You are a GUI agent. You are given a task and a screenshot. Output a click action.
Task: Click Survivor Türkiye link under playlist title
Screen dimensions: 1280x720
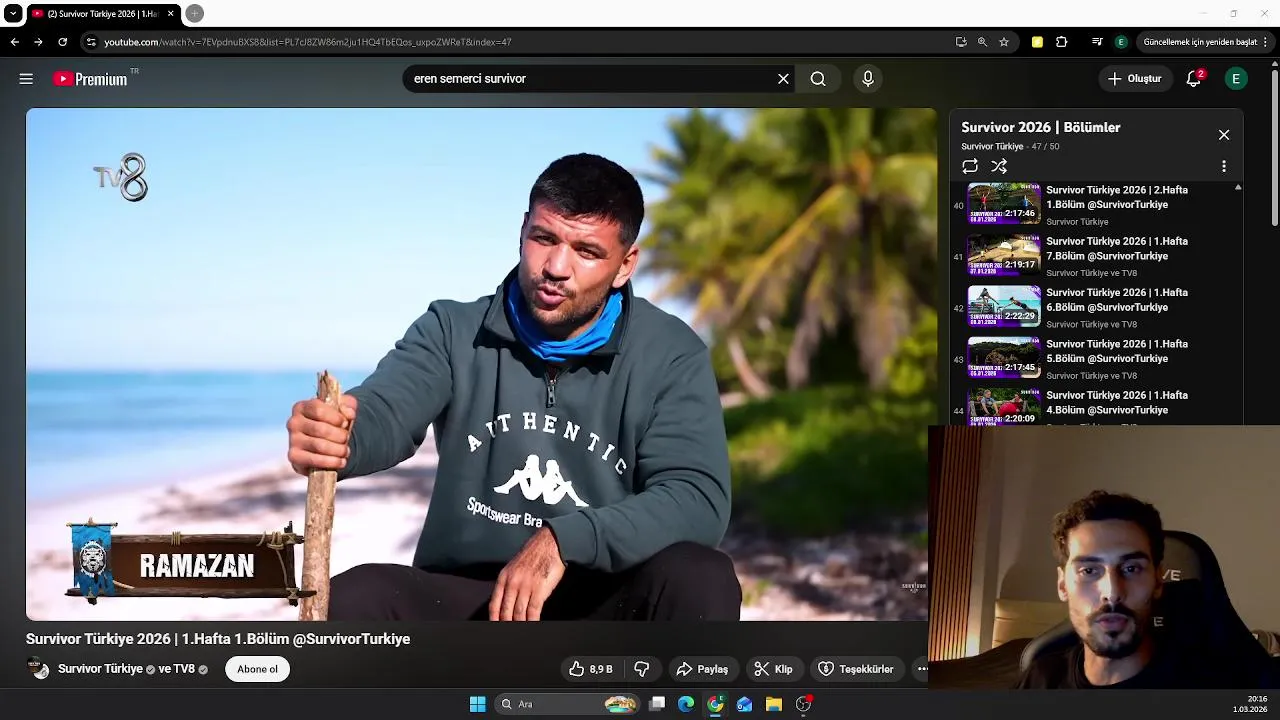coord(992,147)
